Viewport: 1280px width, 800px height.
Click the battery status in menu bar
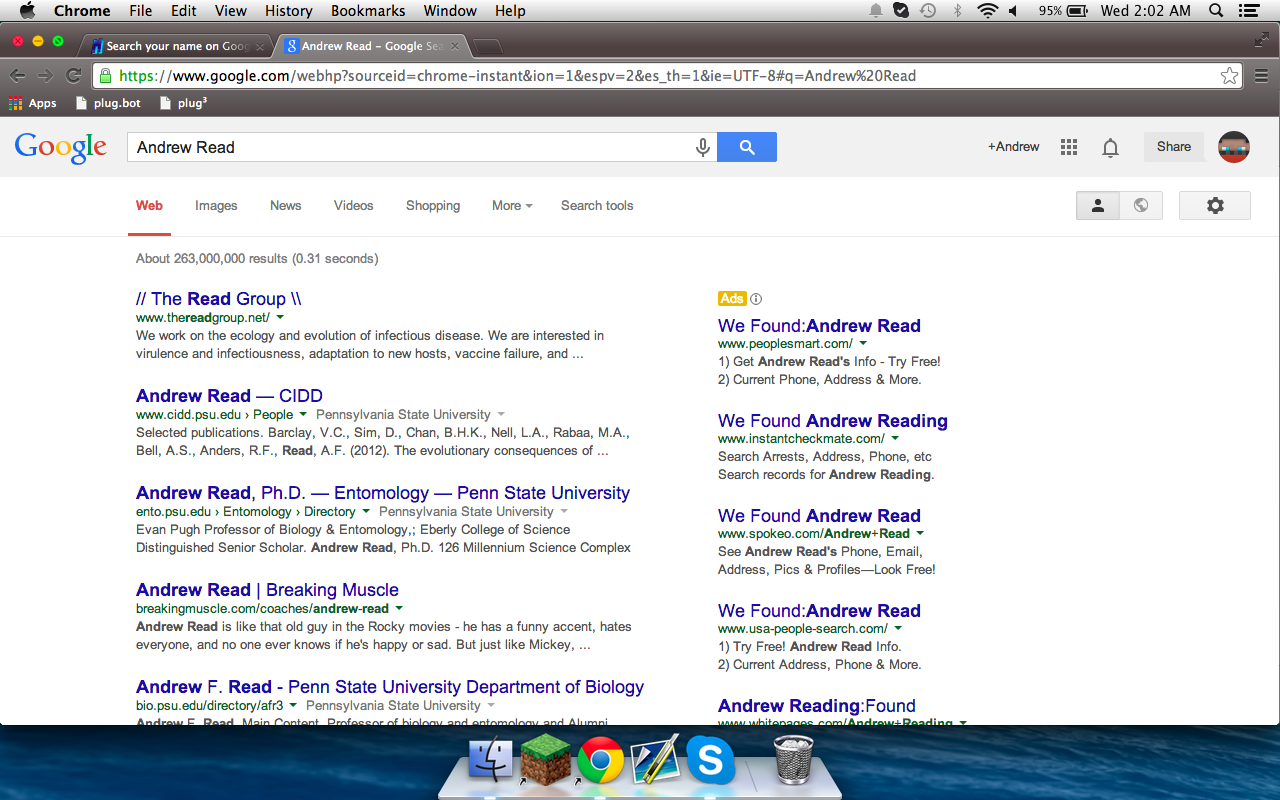[1064, 11]
